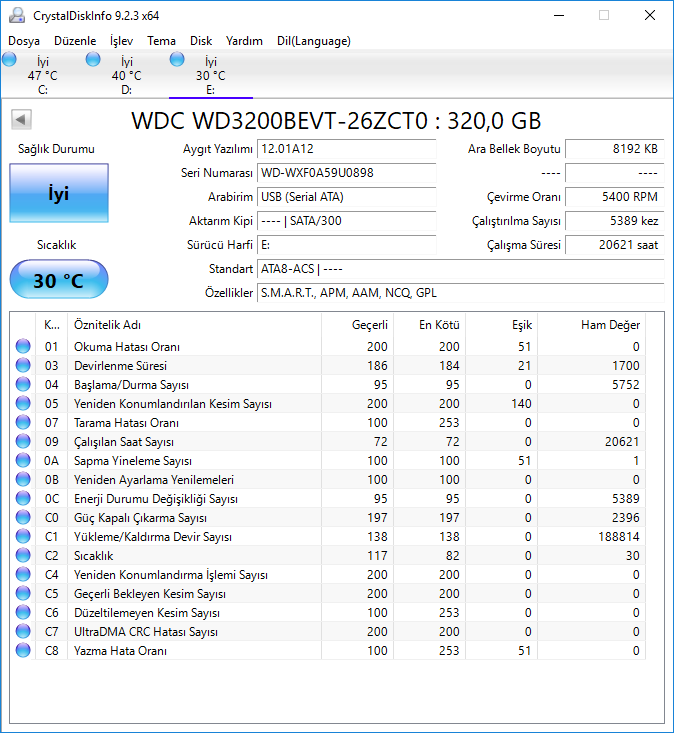Select the Geçerli Bekleyen Kesim Sayısı text

pyautogui.click(x=150, y=594)
